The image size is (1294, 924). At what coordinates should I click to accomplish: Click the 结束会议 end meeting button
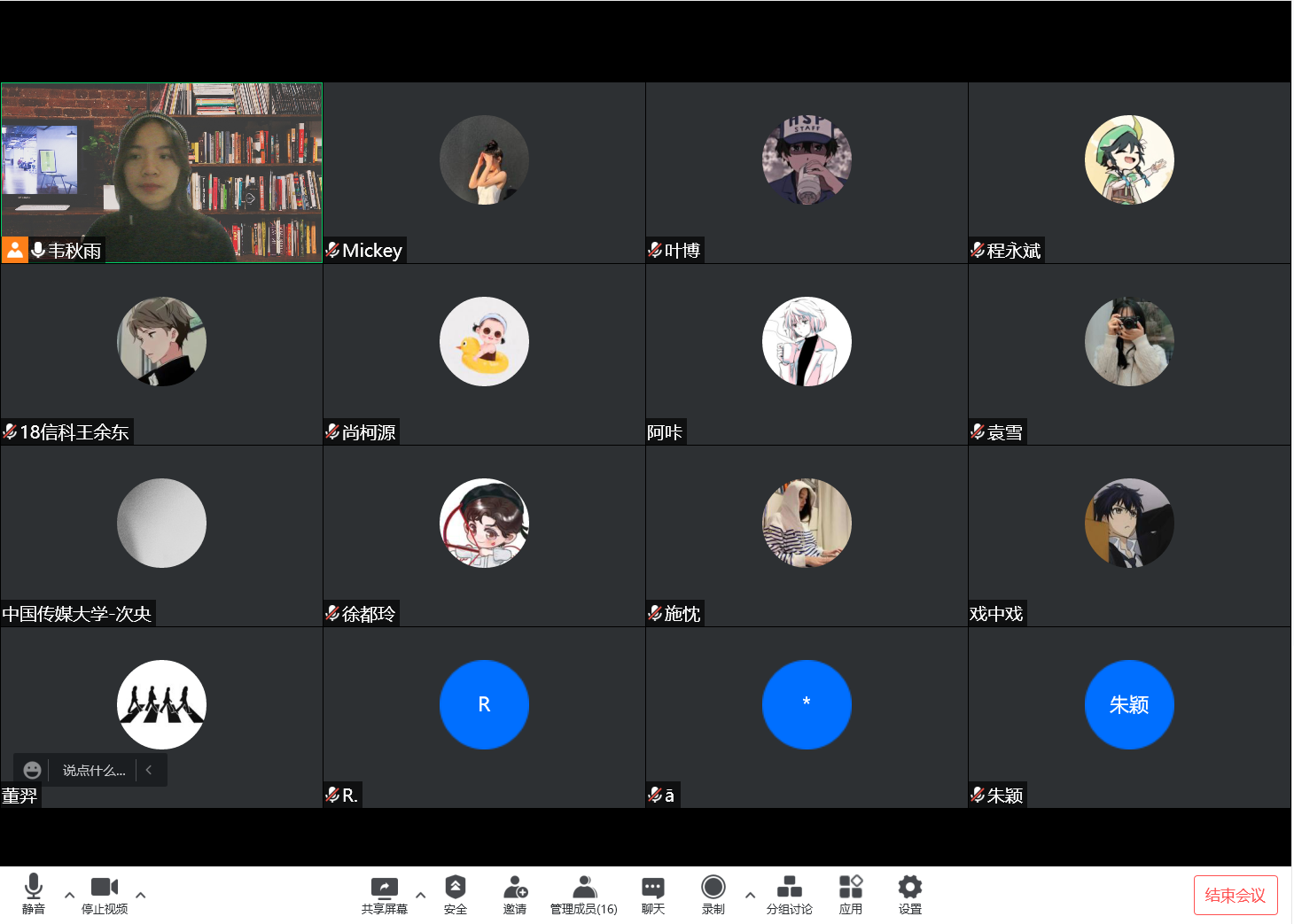[x=1235, y=895]
